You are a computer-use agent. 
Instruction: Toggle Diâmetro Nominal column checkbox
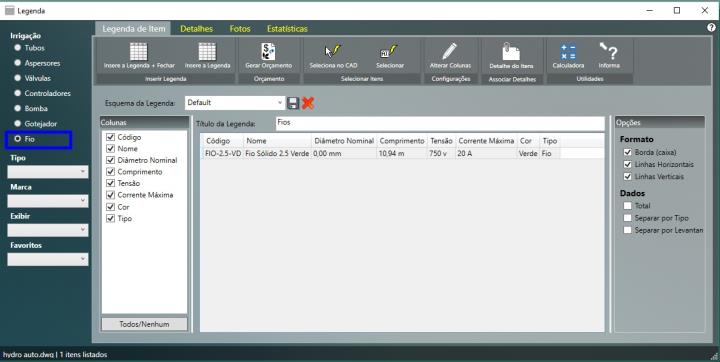pos(110,160)
